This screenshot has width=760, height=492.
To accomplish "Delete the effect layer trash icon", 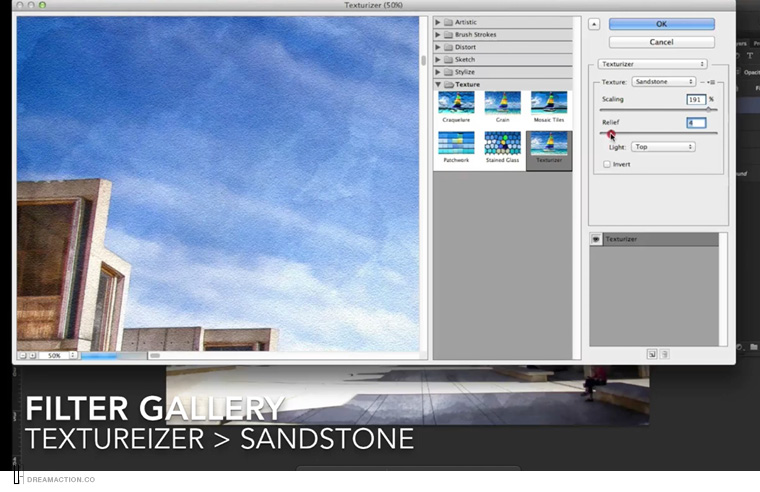I will (x=665, y=354).
